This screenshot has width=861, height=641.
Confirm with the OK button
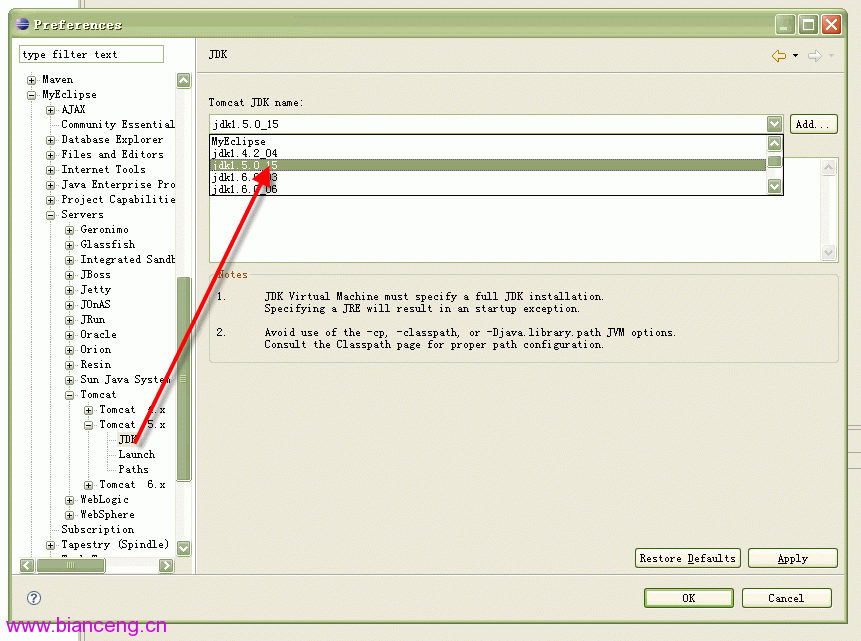pyautogui.click(x=689, y=598)
